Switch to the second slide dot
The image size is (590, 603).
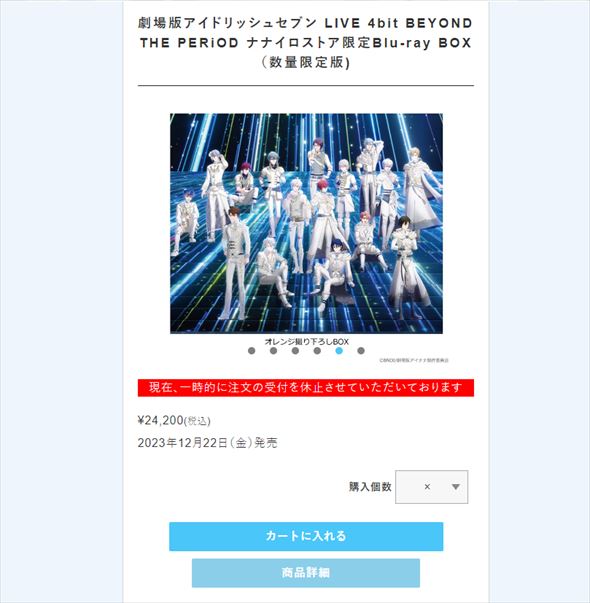coord(273,350)
